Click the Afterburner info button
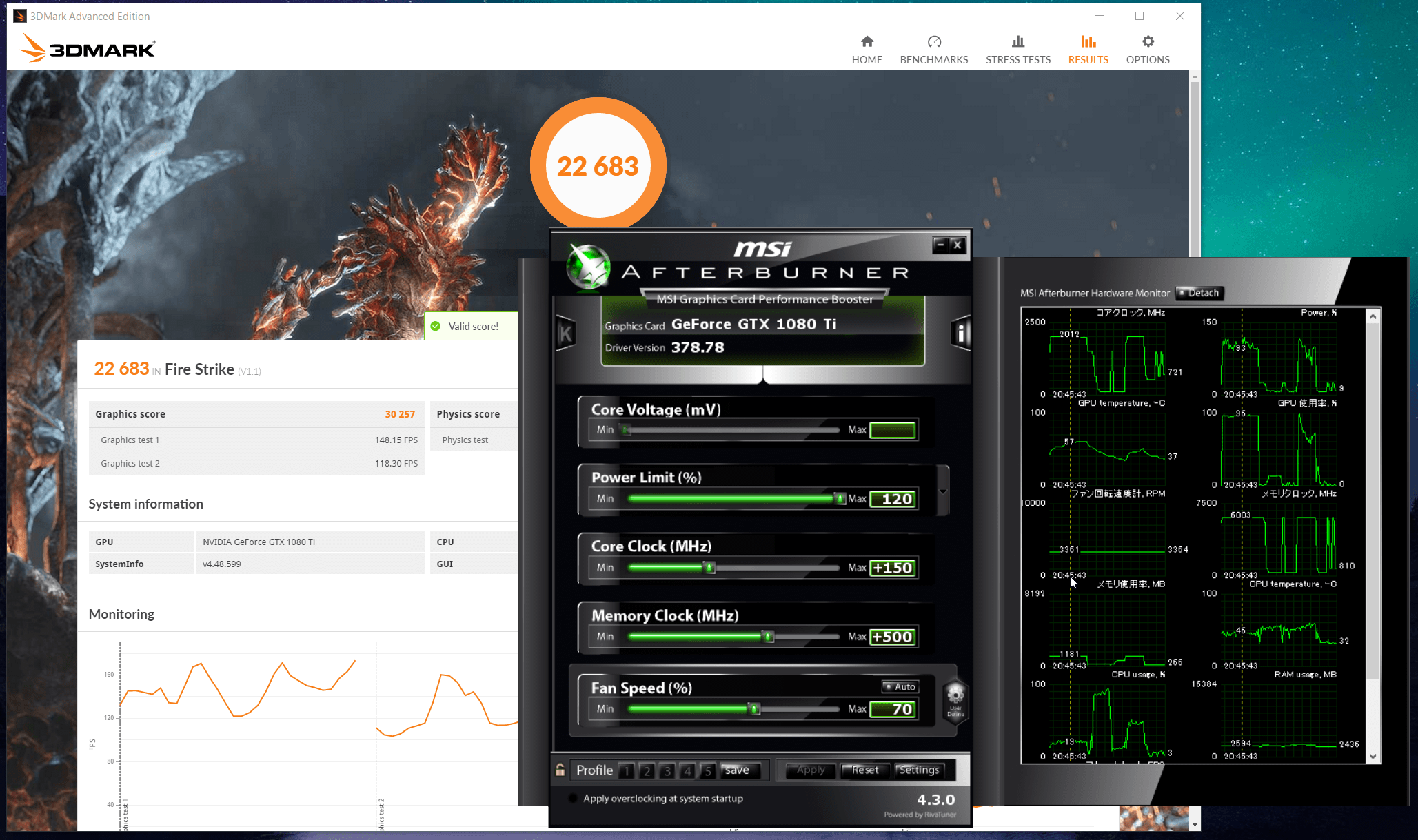The image size is (1418, 840). (x=960, y=334)
